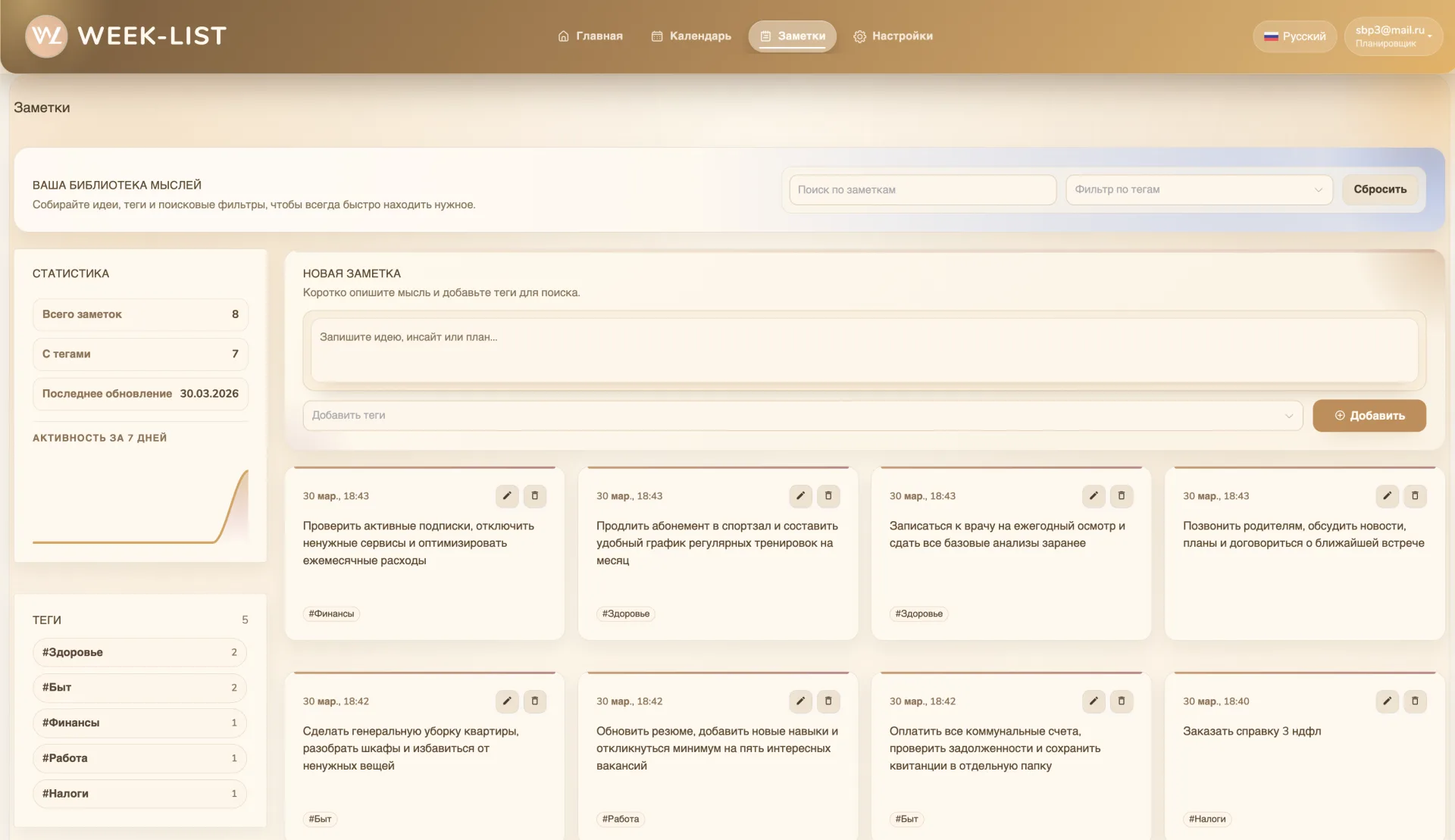Open the Настройки tab
The image size is (1455, 840).
click(893, 36)
